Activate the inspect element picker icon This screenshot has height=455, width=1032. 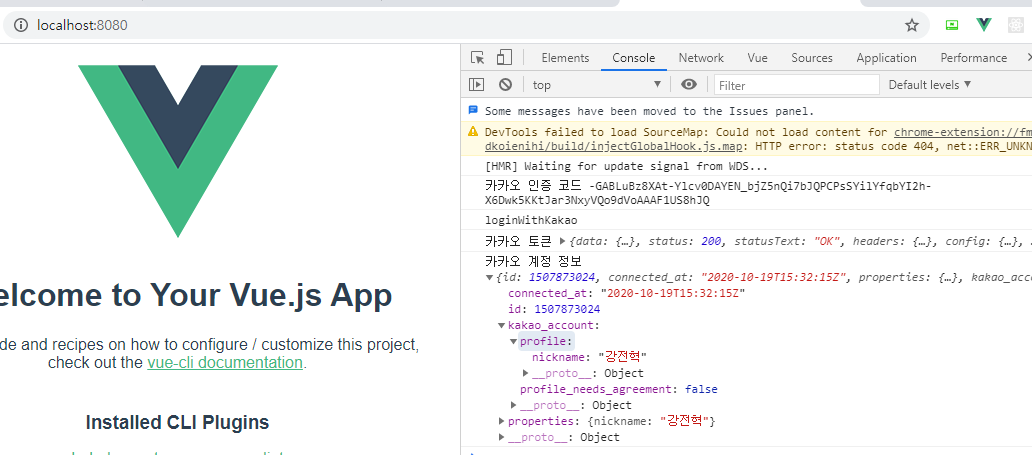coord(478,58)
